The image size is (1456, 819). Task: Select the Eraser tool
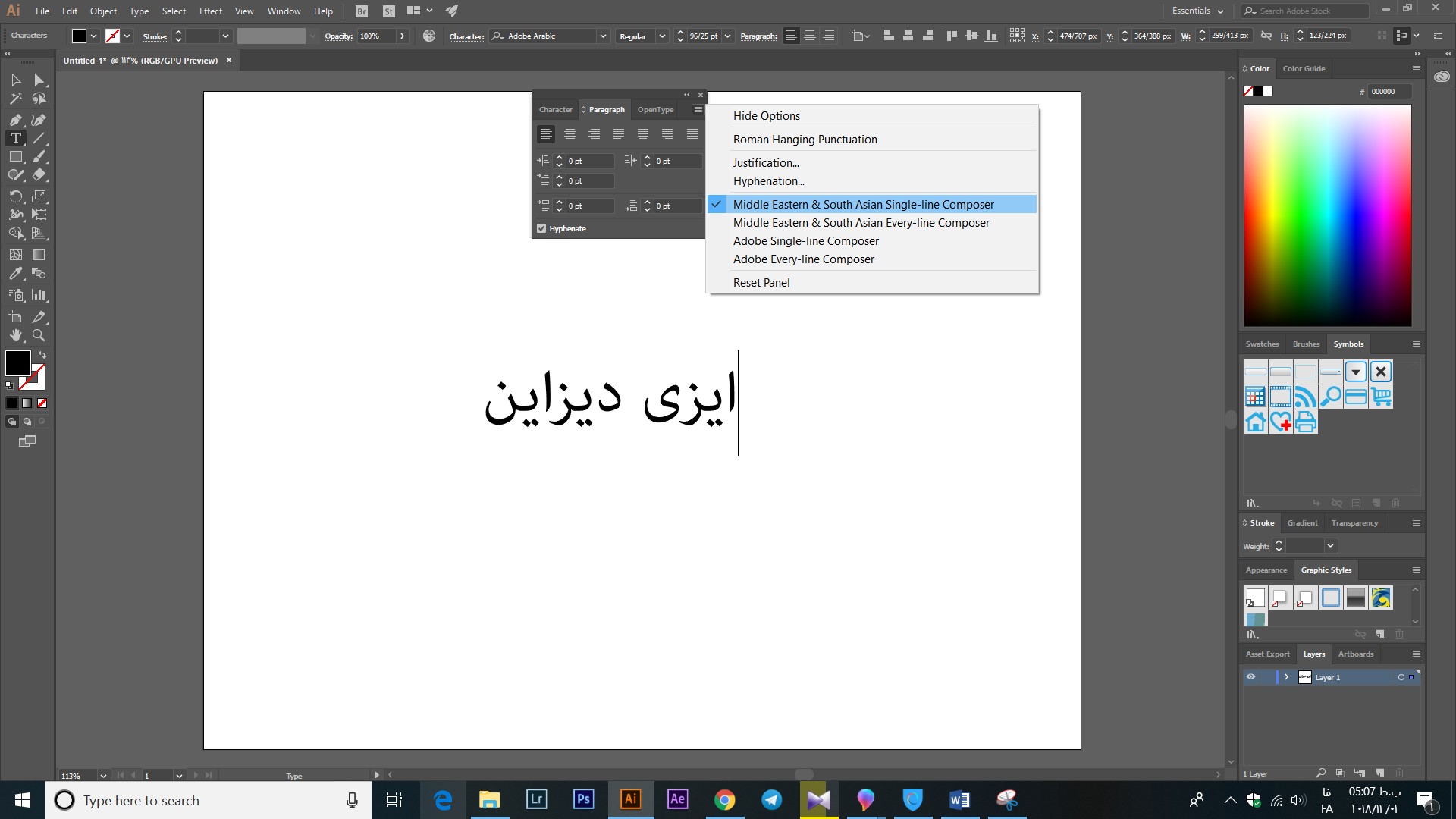tap(39, 174)
